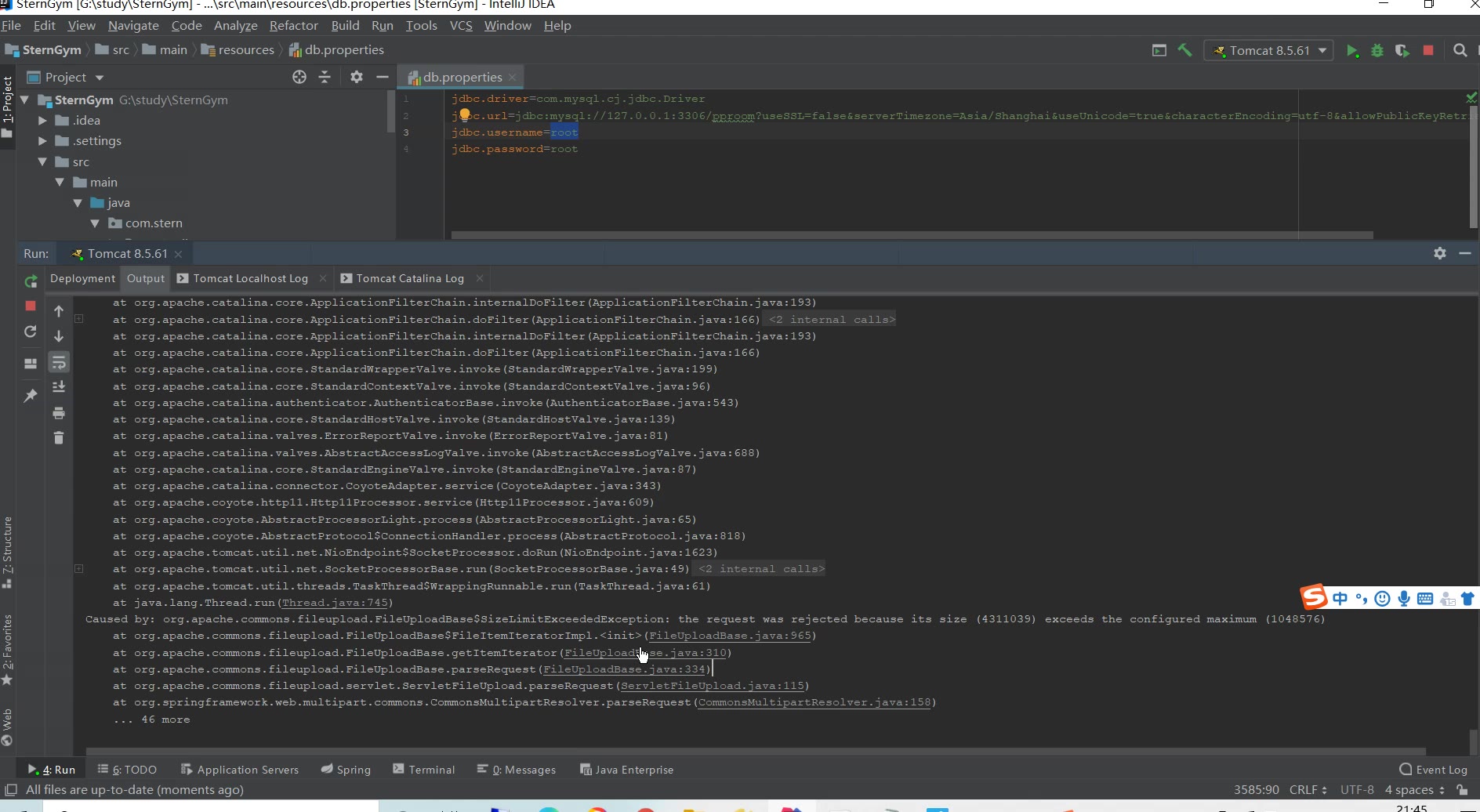This screenshot has height=812, width=1480.
Task: Open Project panel settings gear
Action: (357, 77)
